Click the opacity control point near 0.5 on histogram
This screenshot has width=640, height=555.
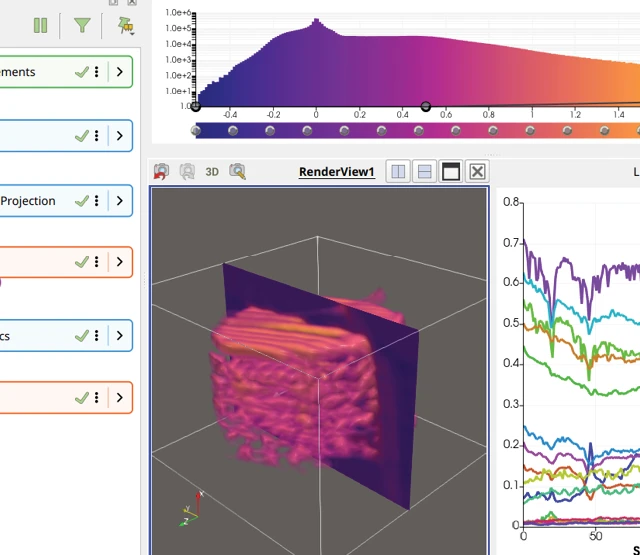(426, 107)
